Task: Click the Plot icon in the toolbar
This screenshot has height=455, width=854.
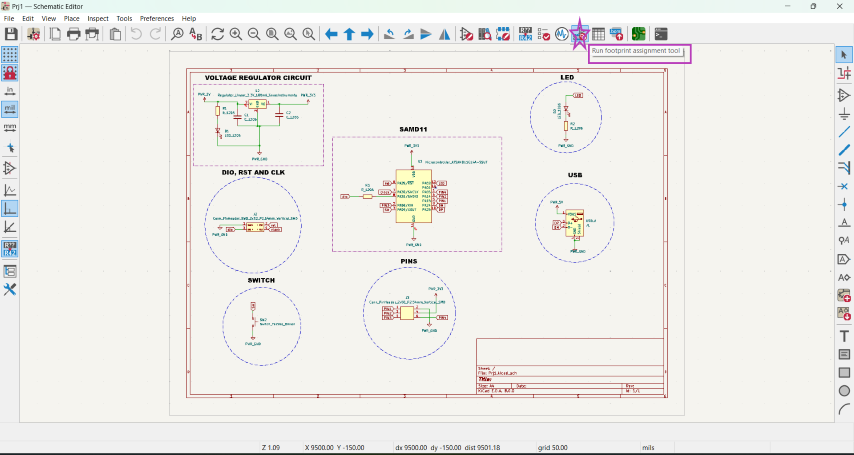Action: [x=92, y=34]
